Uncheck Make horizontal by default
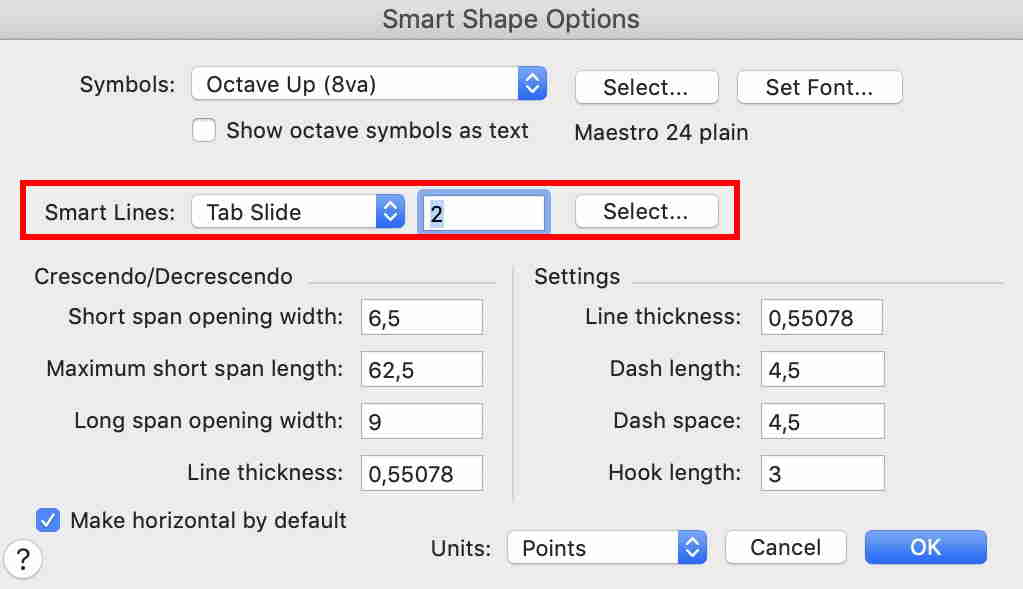 tap(48, 520)
